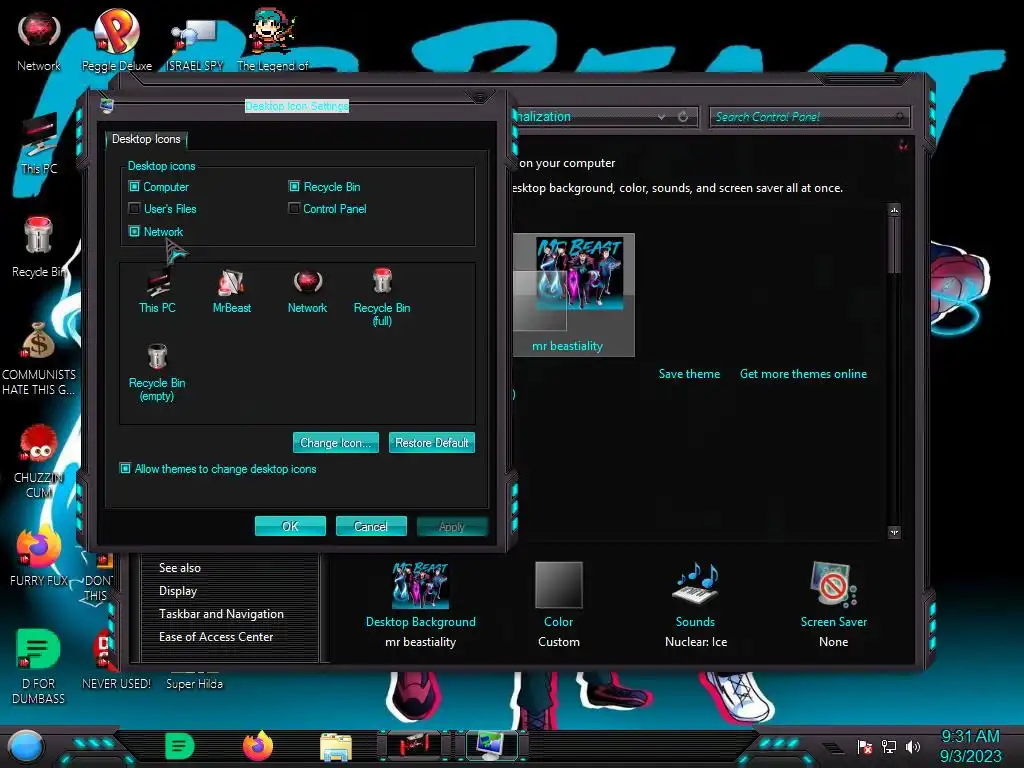This screenshot has height=768, width=1024.
Task: Click the Save theme link
Action: tap(689, 374)
